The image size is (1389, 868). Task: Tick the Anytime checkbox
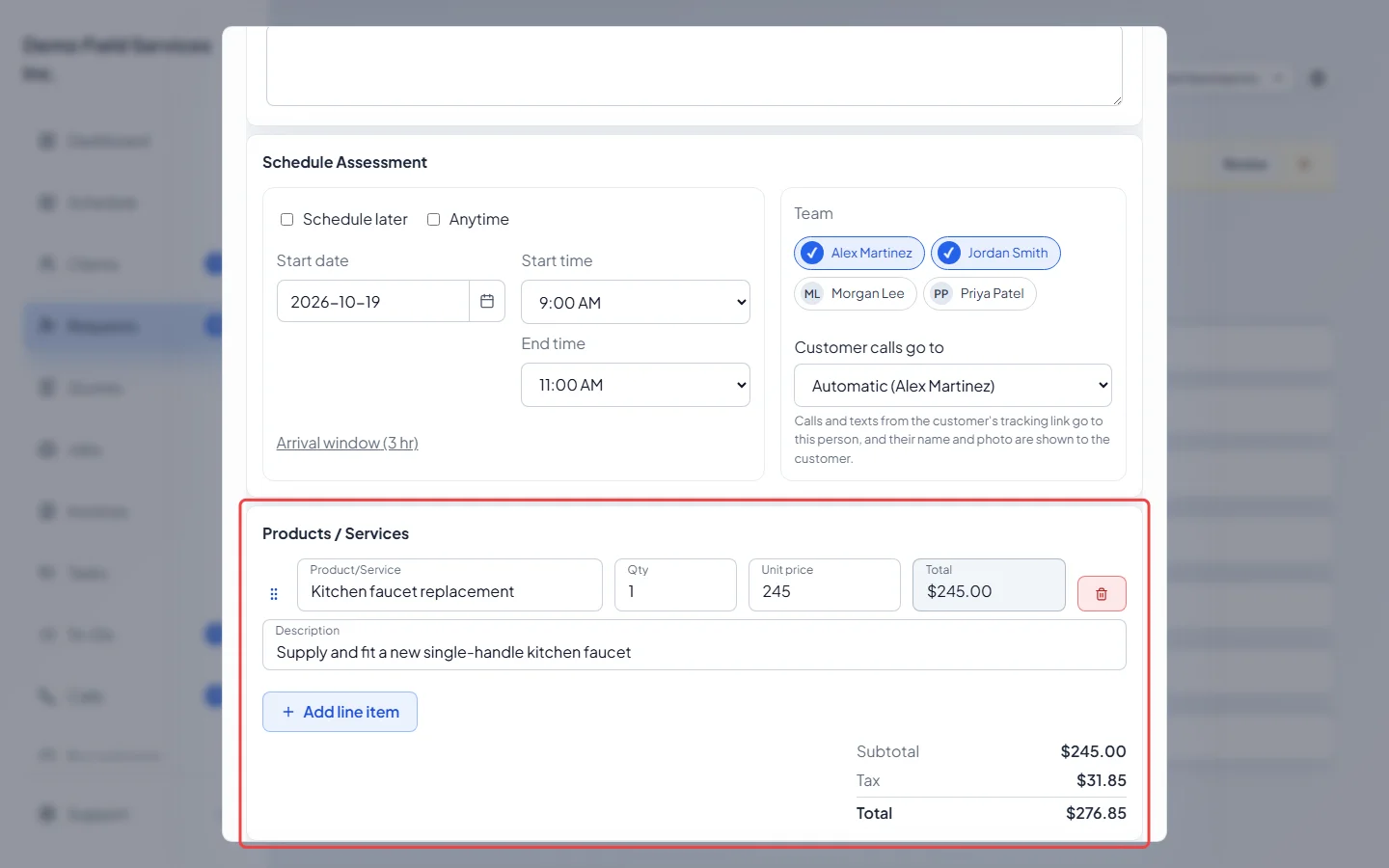433,220
